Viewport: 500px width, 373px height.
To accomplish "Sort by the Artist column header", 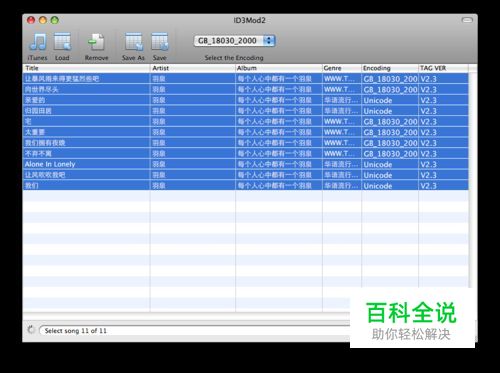I will [193, 68].
